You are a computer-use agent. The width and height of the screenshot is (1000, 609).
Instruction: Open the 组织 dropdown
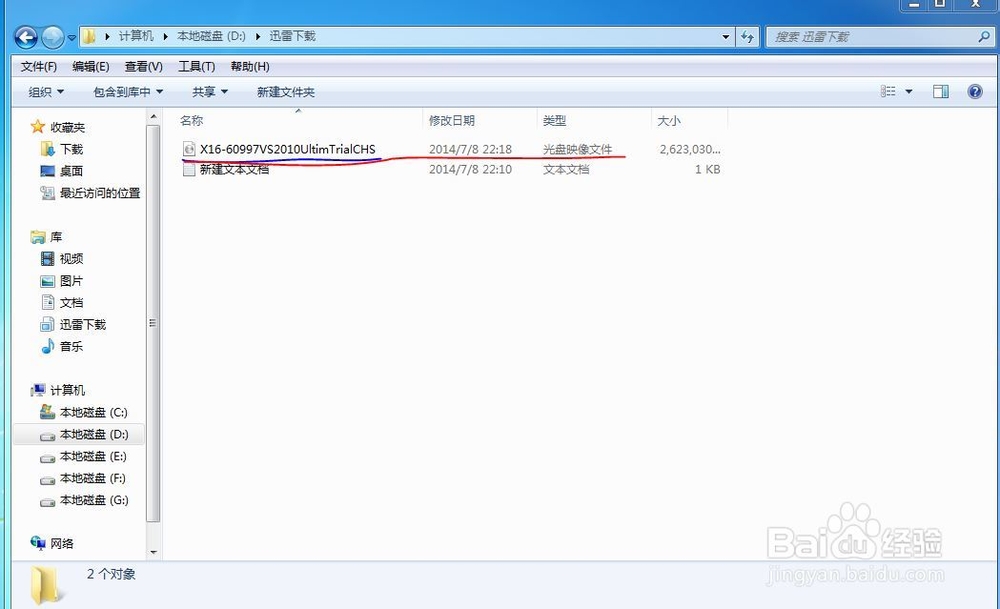46,92
